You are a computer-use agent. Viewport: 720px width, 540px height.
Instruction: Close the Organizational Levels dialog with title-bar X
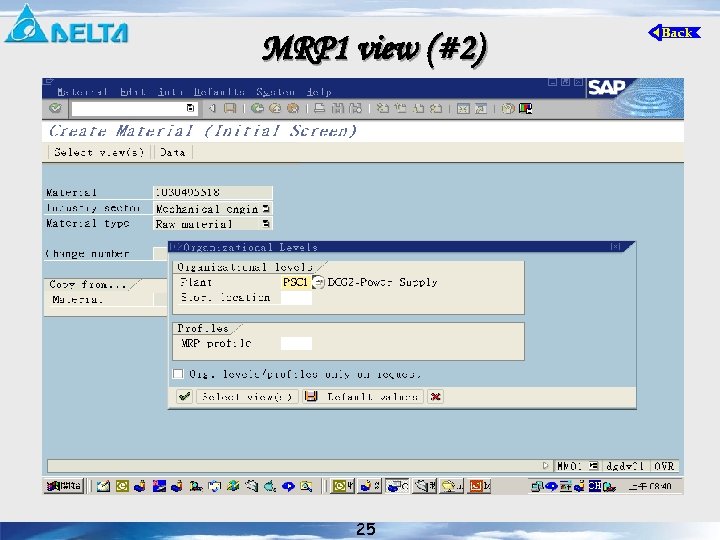(x=615, y=247)
